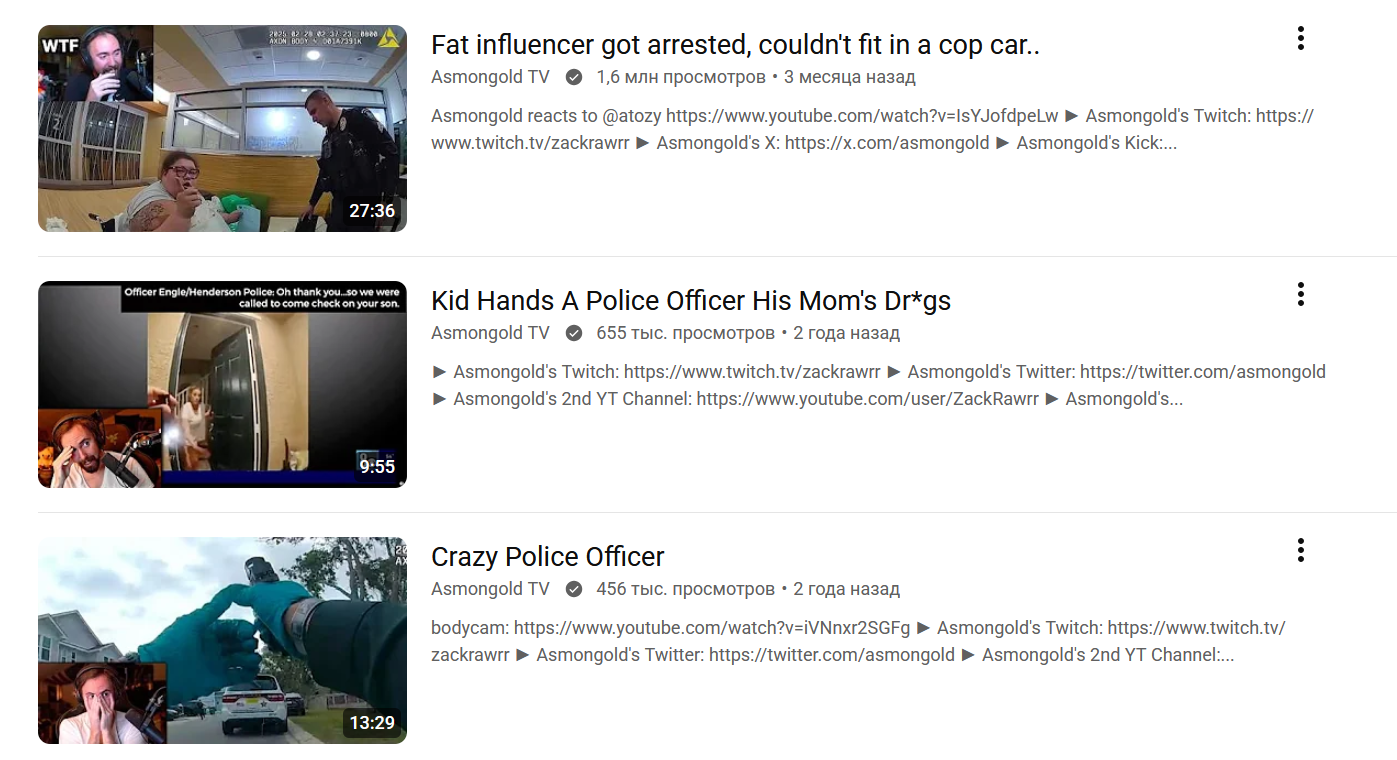The height and width of the screenshot is (760, 1397).
Task: Open video titled Crazy Police Officer
Action: tap(548, 557)
